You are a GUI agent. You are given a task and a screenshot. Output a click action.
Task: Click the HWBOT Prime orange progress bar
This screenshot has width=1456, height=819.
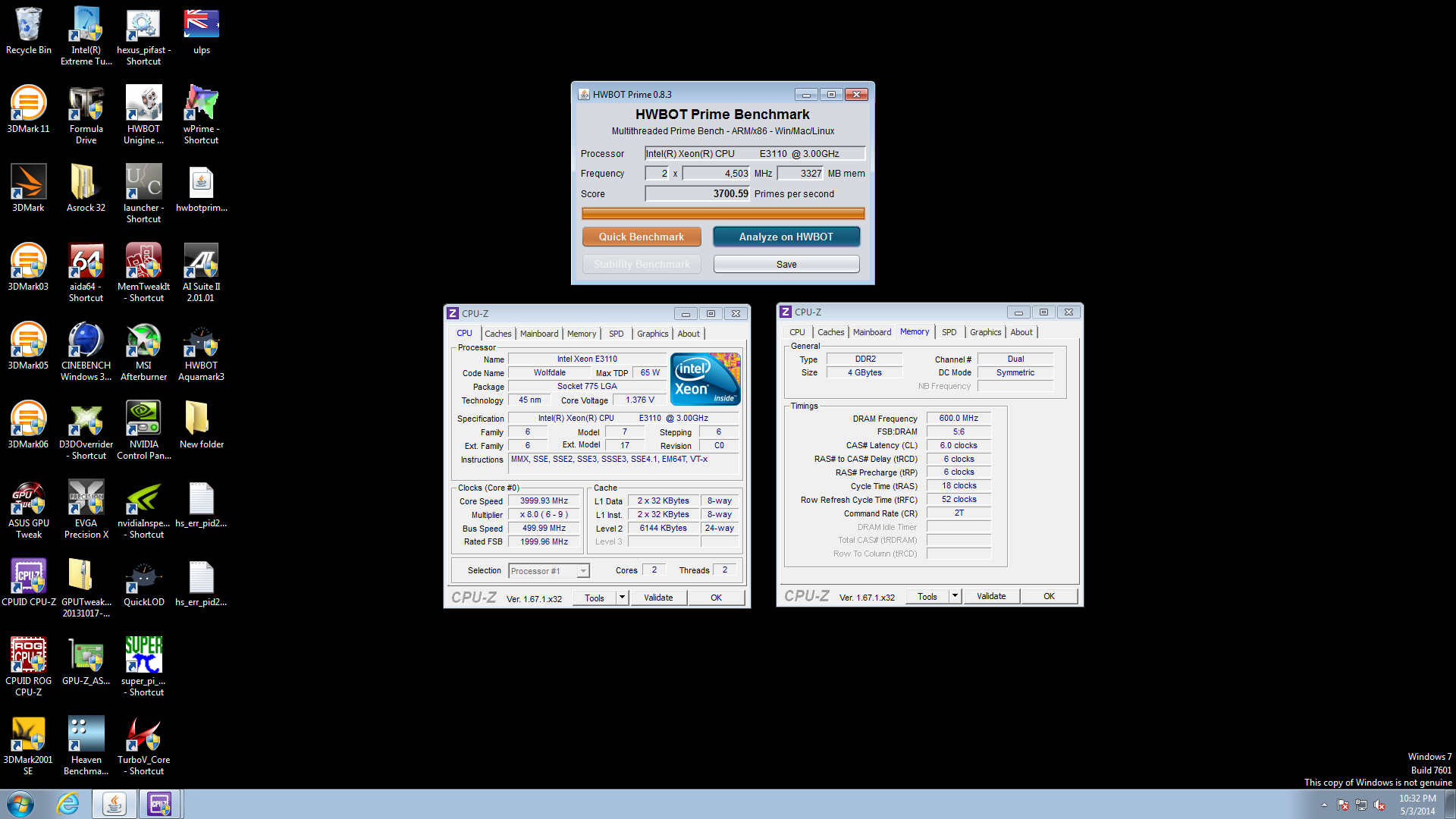coord(723,214)
